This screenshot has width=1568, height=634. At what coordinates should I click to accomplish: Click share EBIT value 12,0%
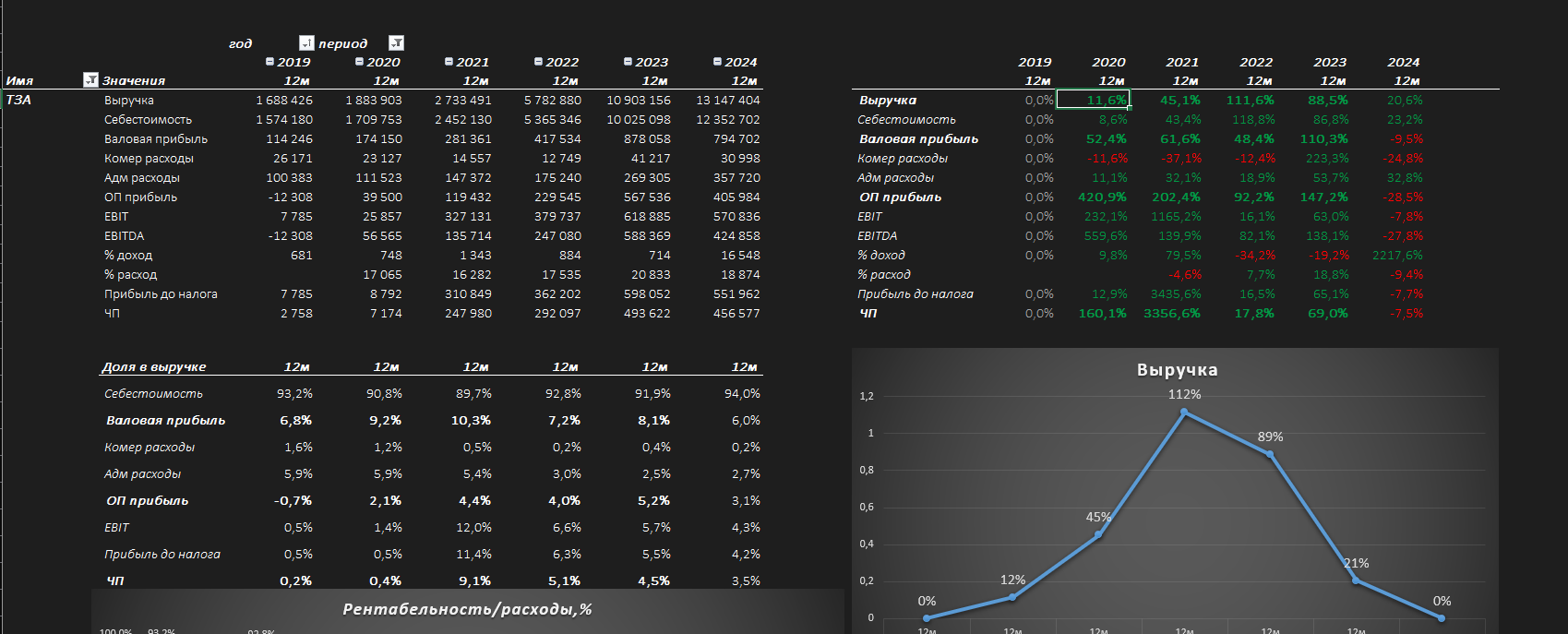[473, 527]
